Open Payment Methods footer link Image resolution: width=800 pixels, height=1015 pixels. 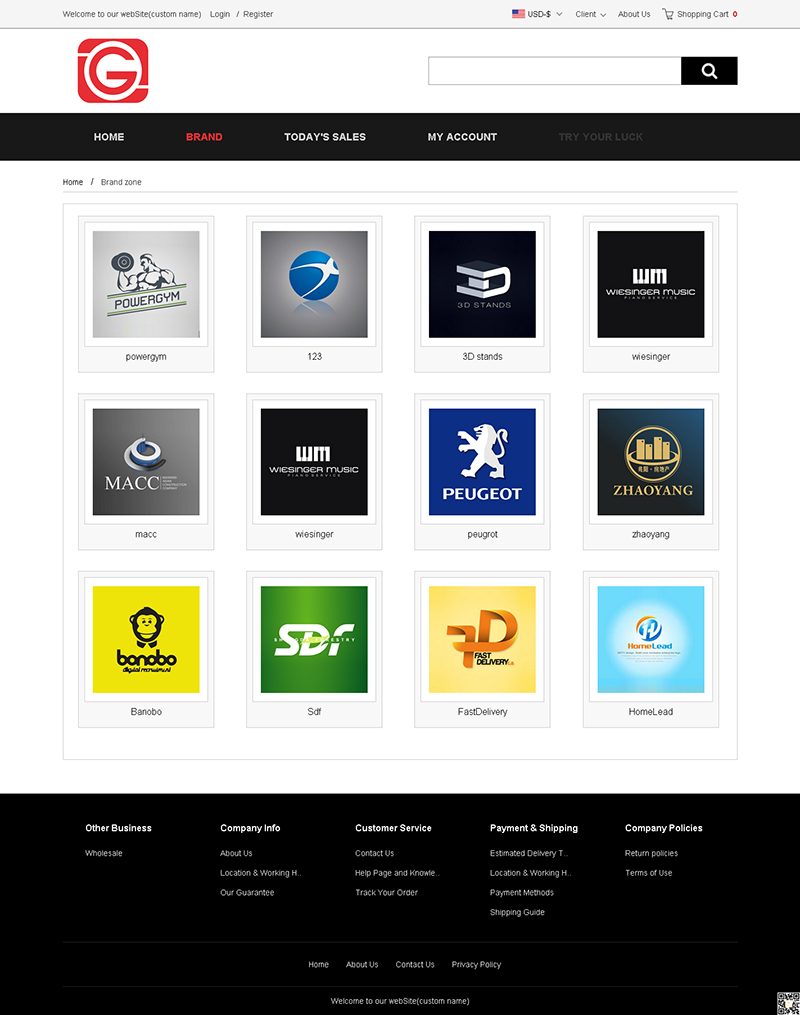[x=522, y=892]
